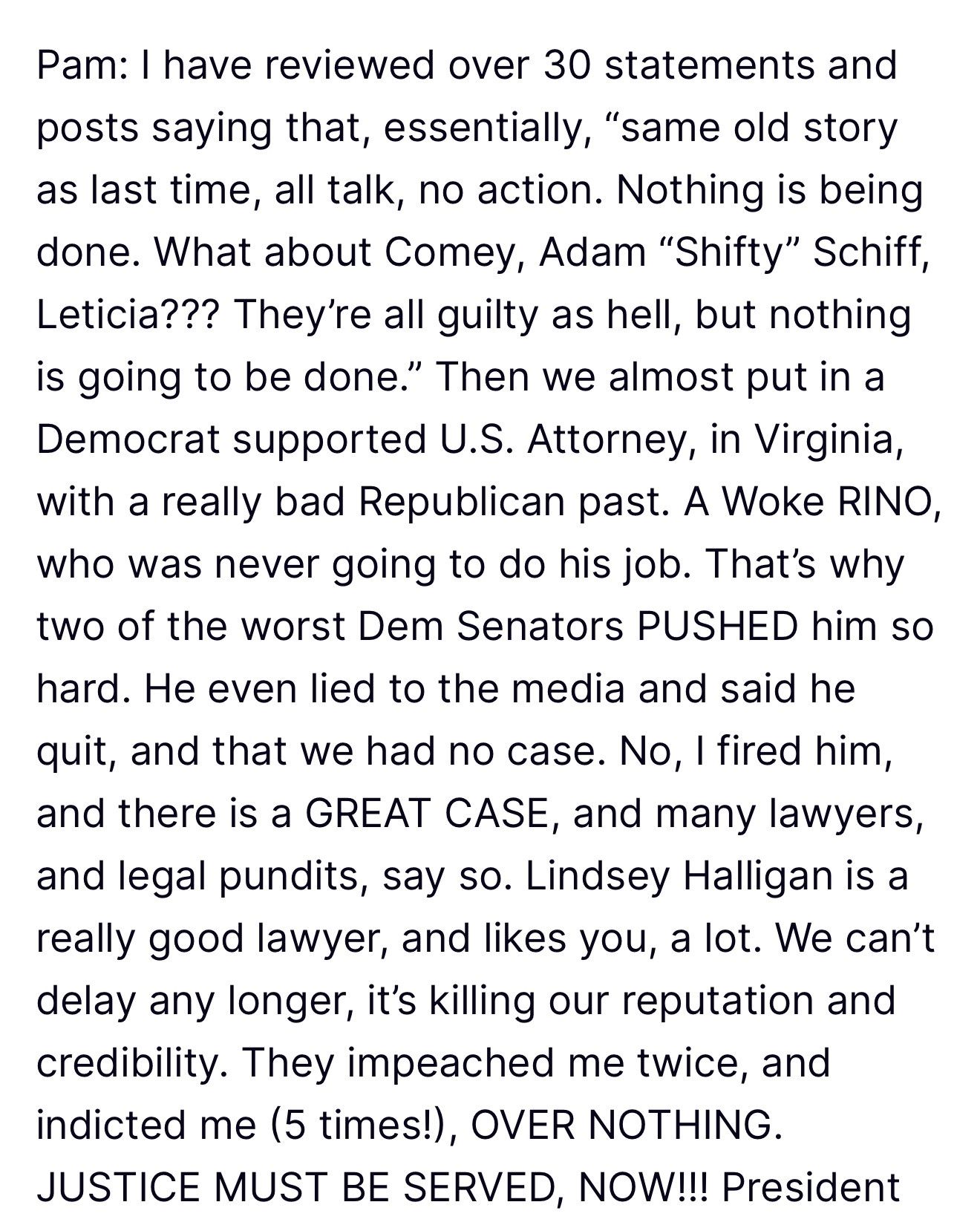This screenshot has width=980, height=1225.
Task: Click the word "Democrat" before supported
Action: point(129,440)
